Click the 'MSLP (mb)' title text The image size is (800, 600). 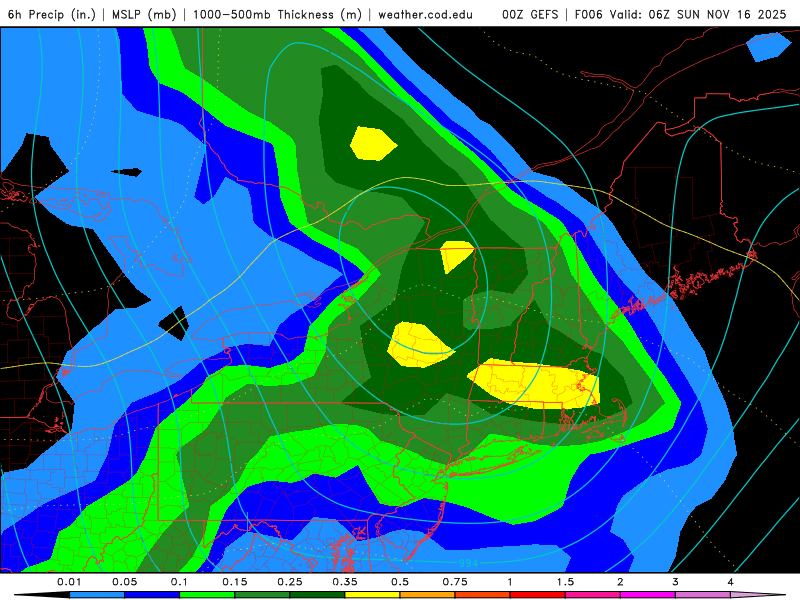(144, 14)
